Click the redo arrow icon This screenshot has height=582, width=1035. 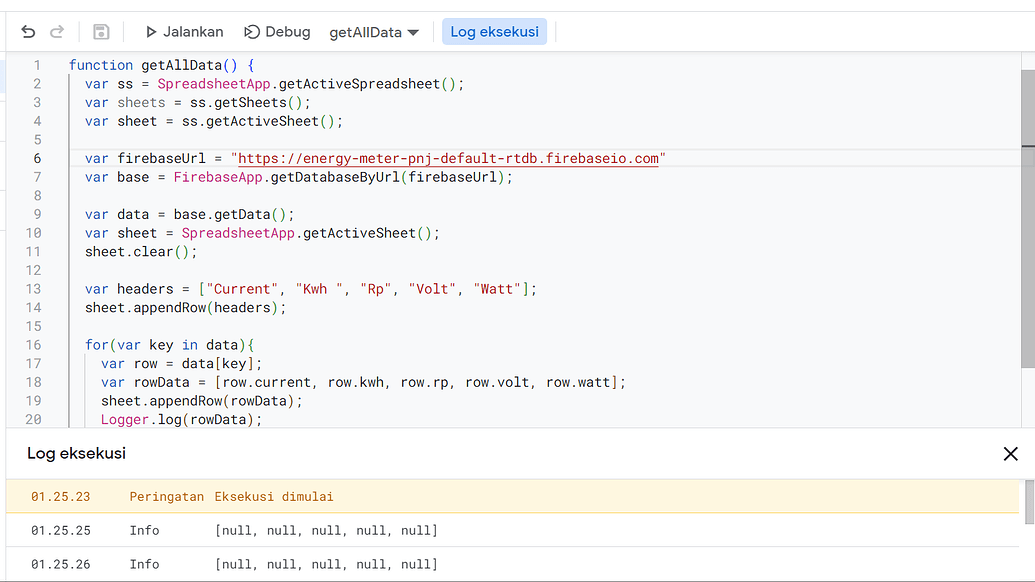[57, 32]
